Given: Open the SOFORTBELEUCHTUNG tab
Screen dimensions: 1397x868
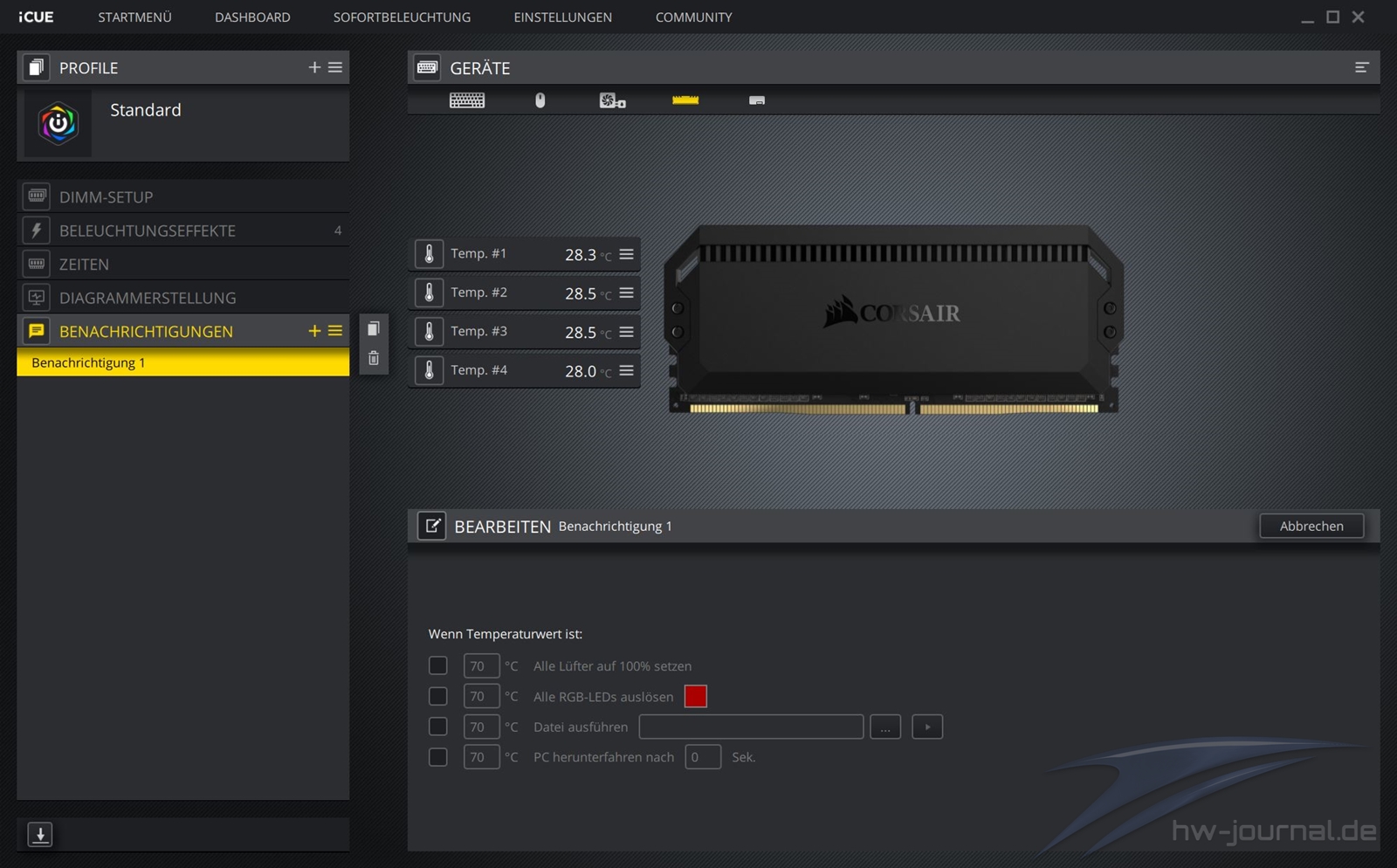Looking at the screenshot, I should (402, 17).
